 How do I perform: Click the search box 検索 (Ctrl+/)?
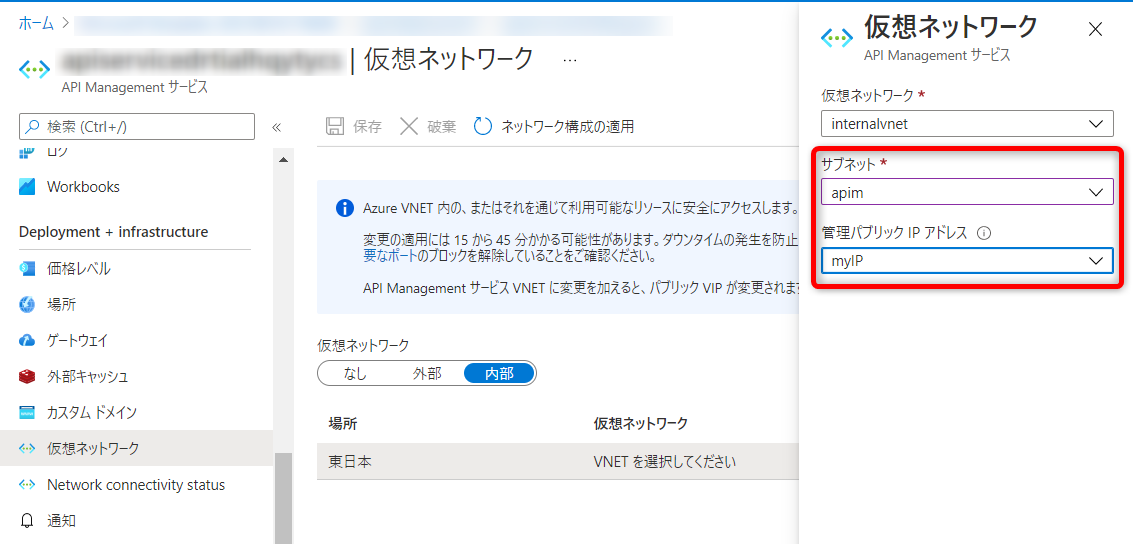click(x=137, y=126)
